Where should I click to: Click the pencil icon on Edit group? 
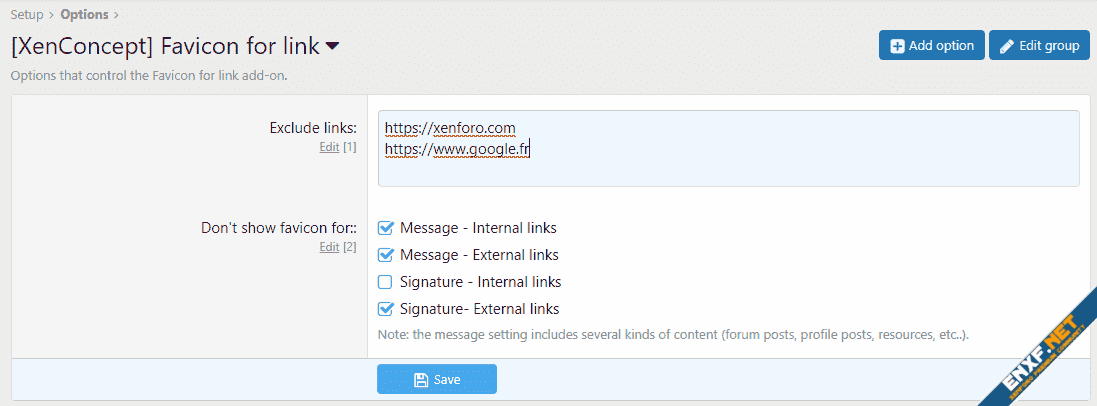pos(1007,46)
